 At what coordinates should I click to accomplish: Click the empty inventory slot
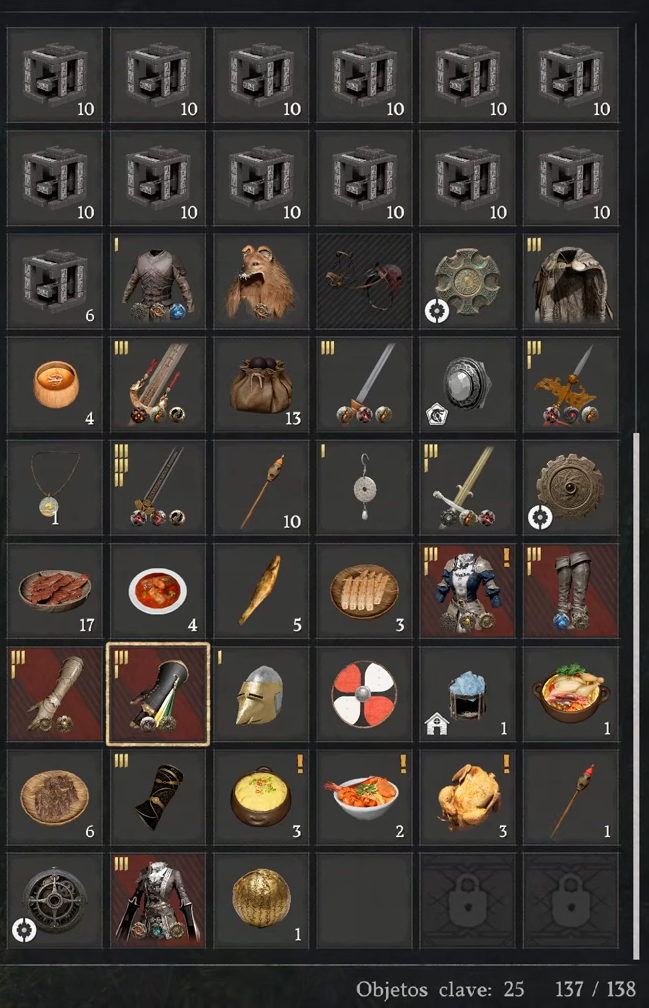pos(364,900)
